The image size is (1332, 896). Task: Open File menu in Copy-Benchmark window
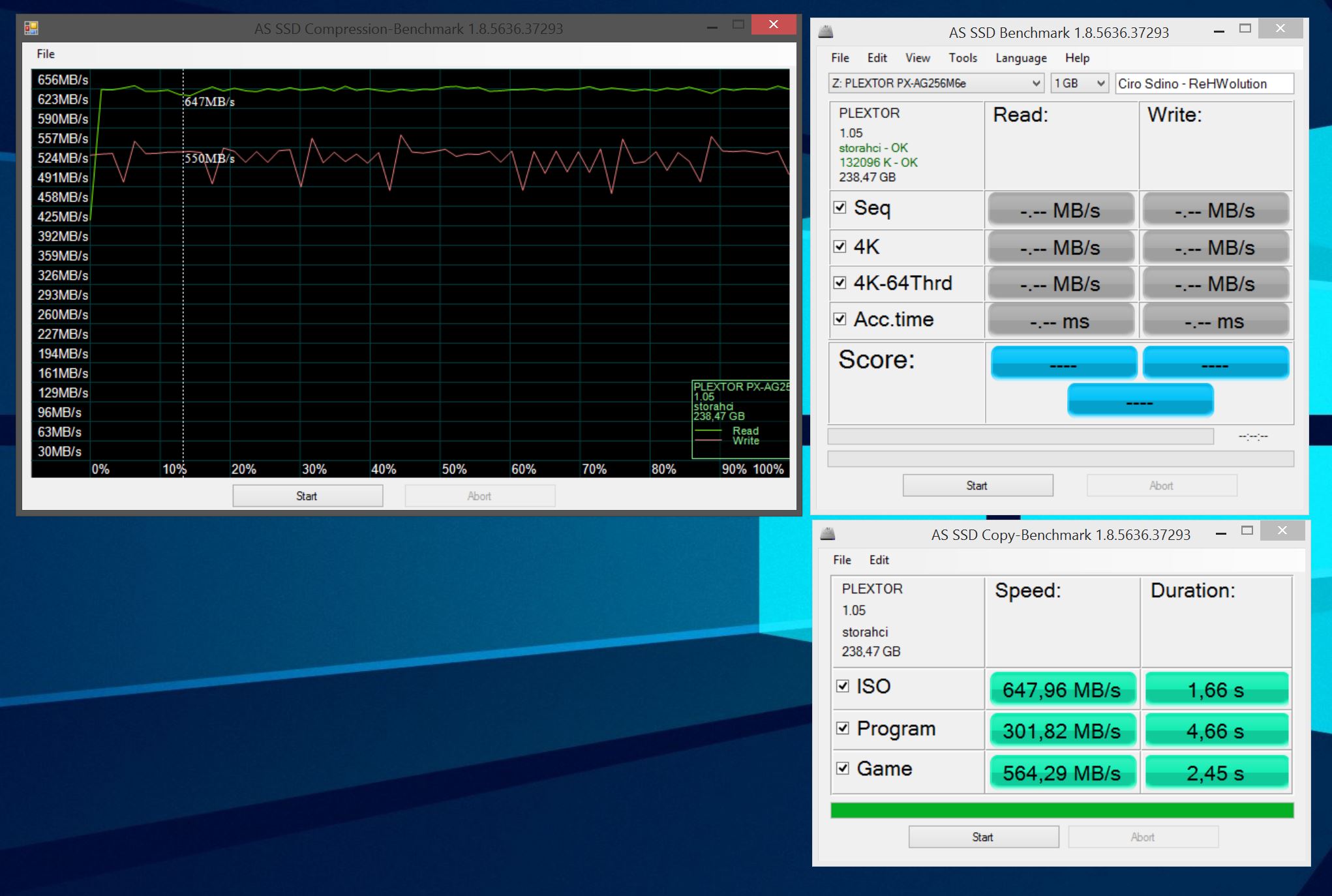[842, 560]
